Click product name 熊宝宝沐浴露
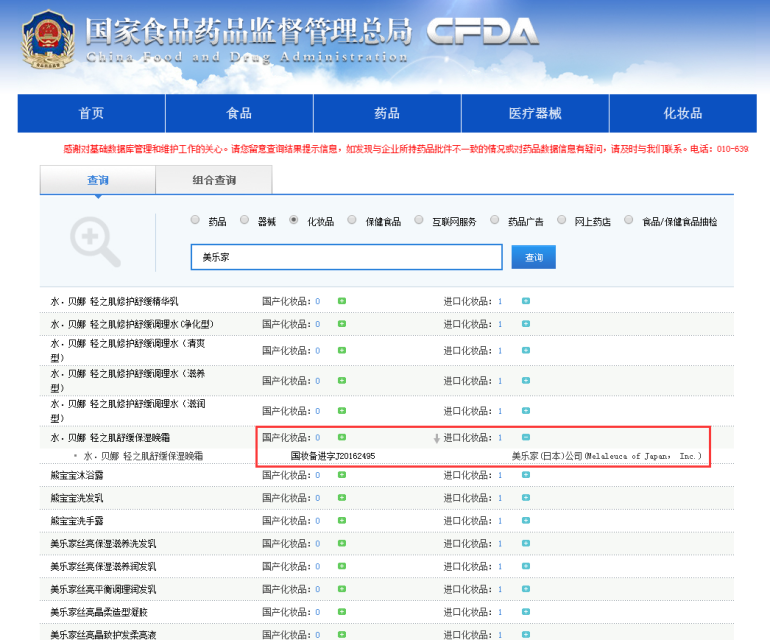 pyautogui.click(x=77, y=475)
